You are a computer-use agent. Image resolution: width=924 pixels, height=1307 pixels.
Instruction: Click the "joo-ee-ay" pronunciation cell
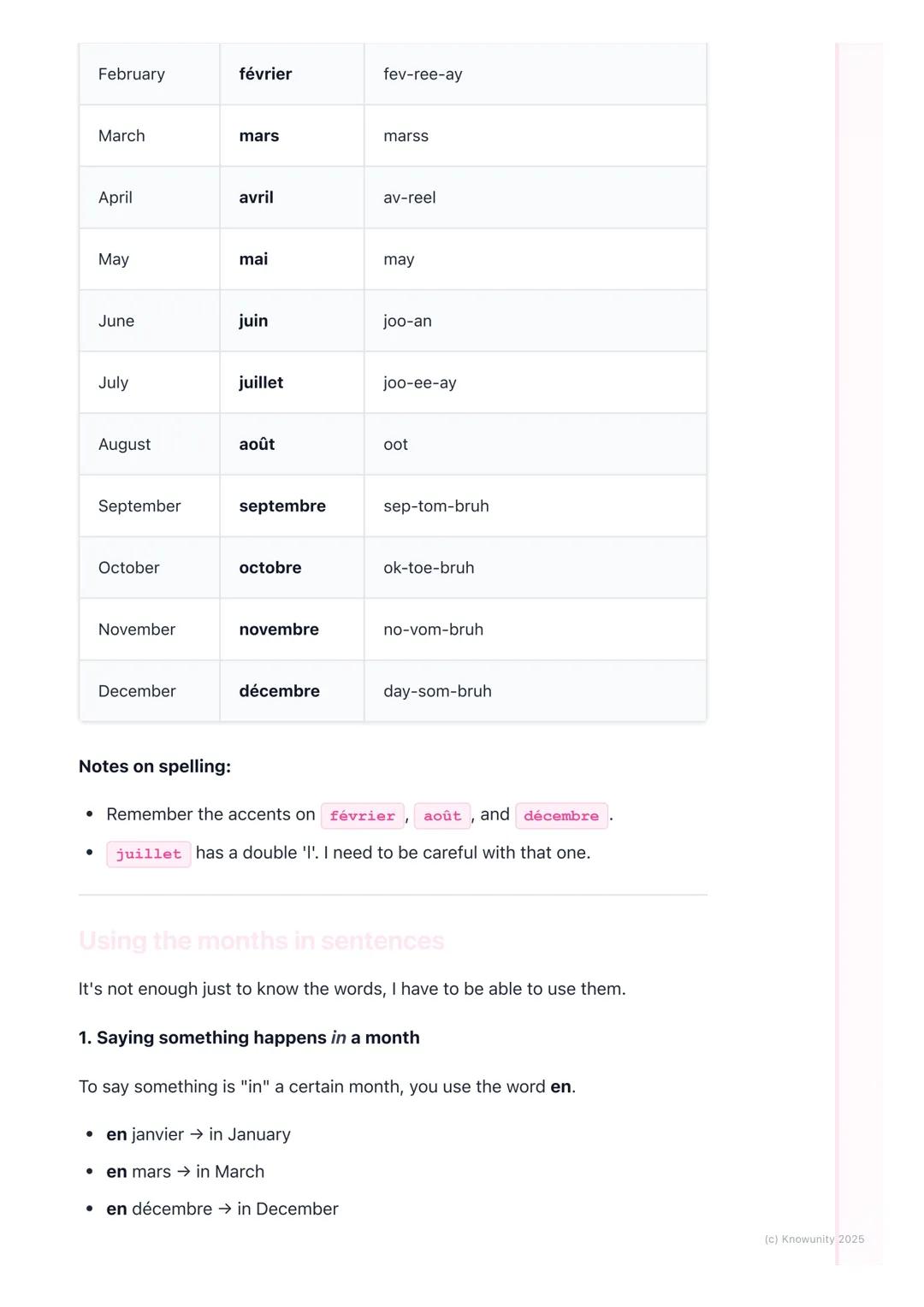pos(420,383)
